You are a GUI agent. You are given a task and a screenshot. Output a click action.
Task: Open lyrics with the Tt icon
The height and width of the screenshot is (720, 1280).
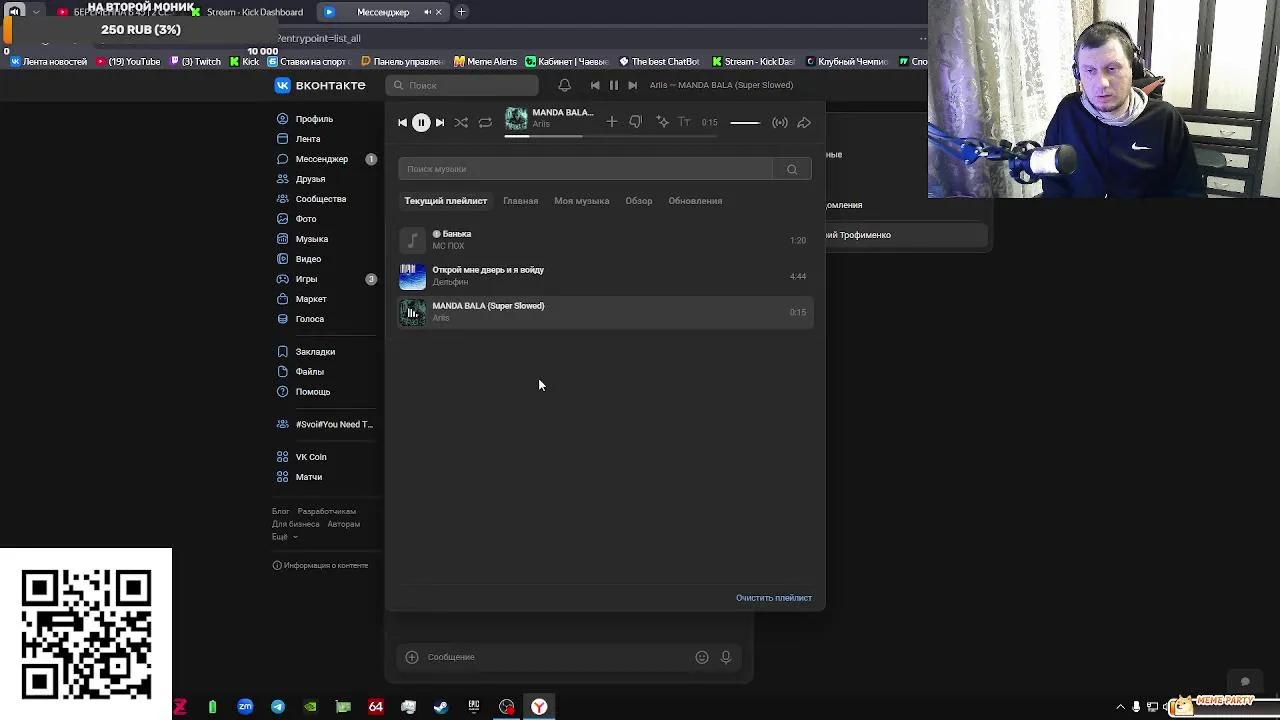(684, 121)
